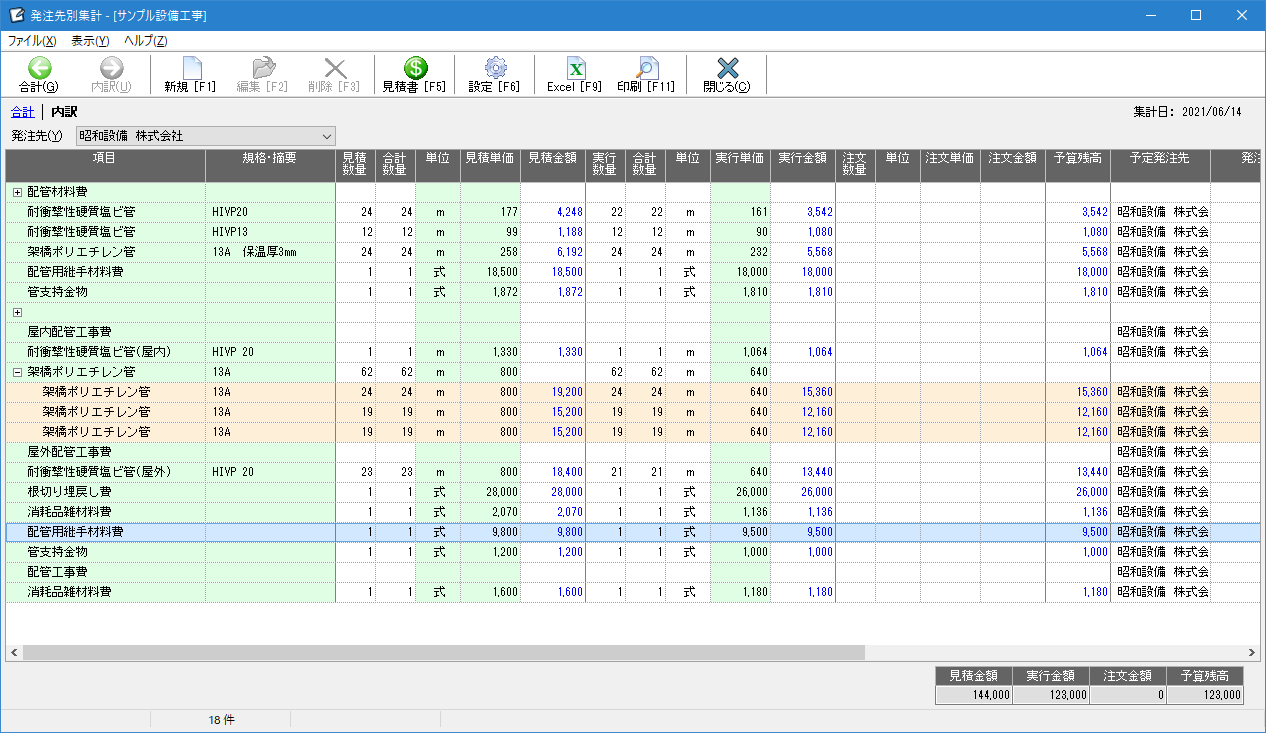Click 閉じる X icon in toolbar
Viewport: 1266px width, 733px height.
coord(727,67)
